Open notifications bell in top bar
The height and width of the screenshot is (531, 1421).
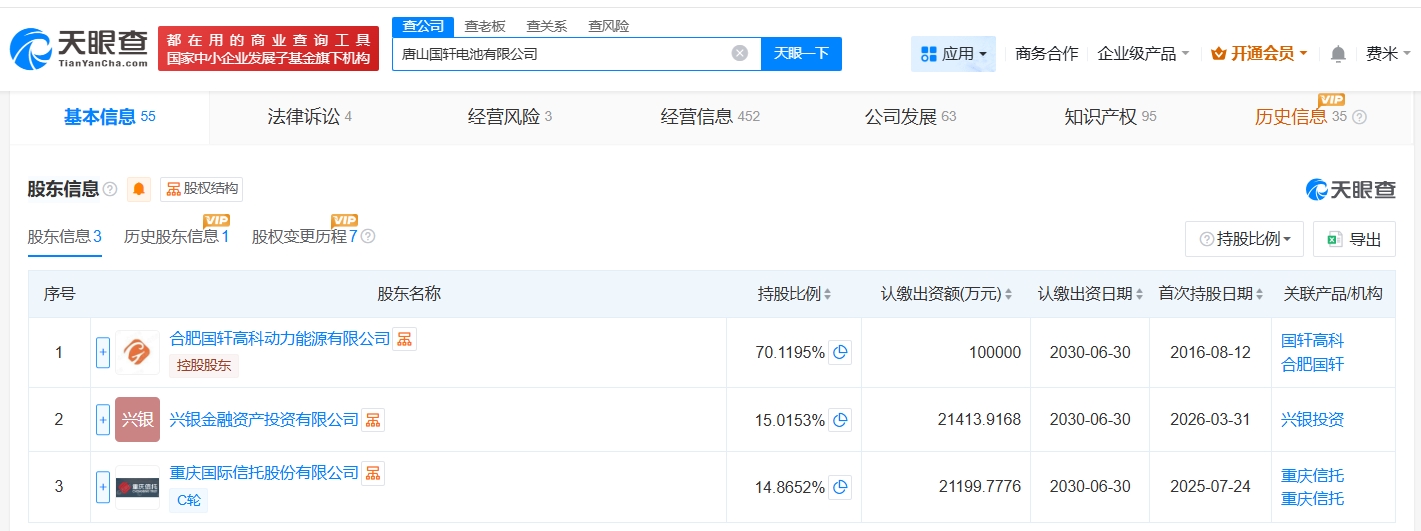click(1338, 54)
